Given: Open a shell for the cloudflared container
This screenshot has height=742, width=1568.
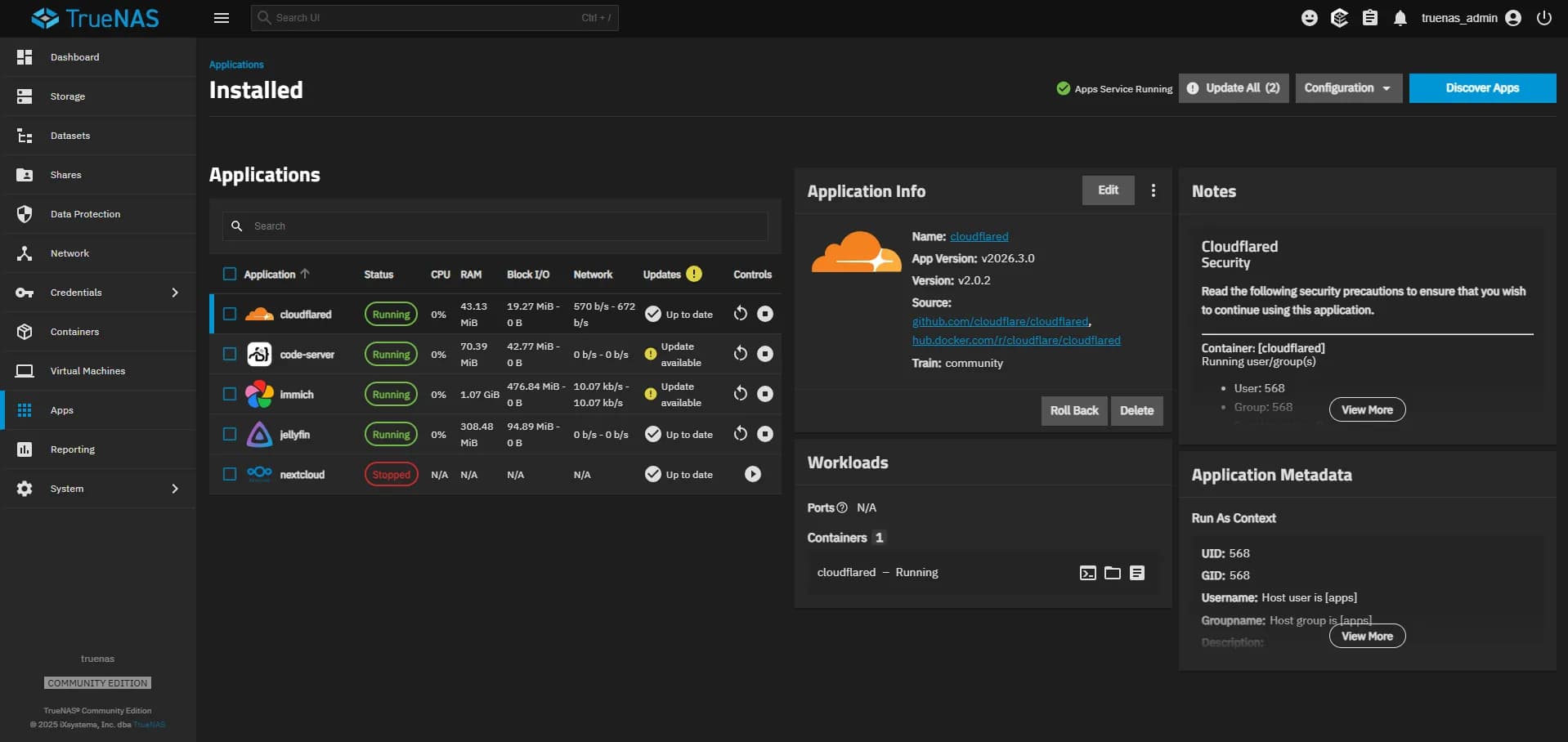Looking at the screenshot, I should coord(1087,573).
